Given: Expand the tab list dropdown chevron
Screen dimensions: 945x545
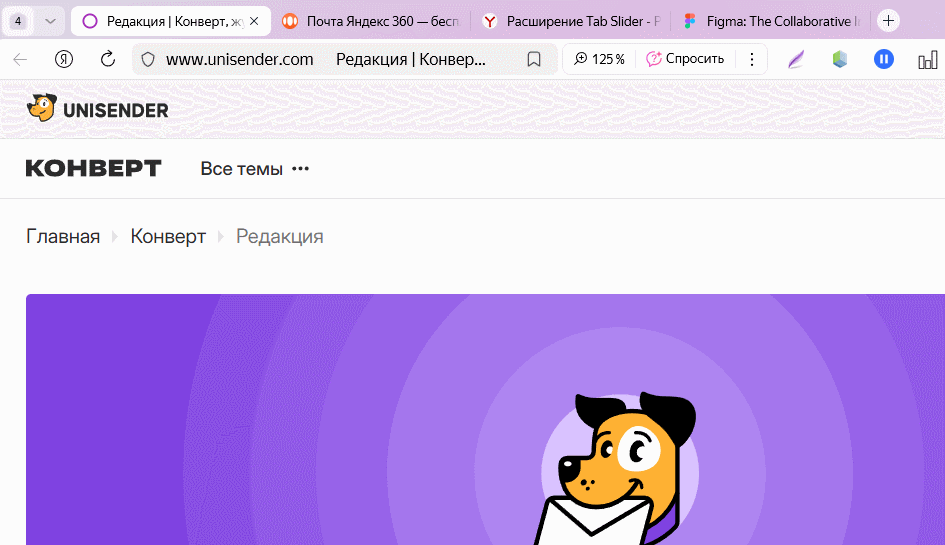Looking at the screenshot, I should pos(51,21).
